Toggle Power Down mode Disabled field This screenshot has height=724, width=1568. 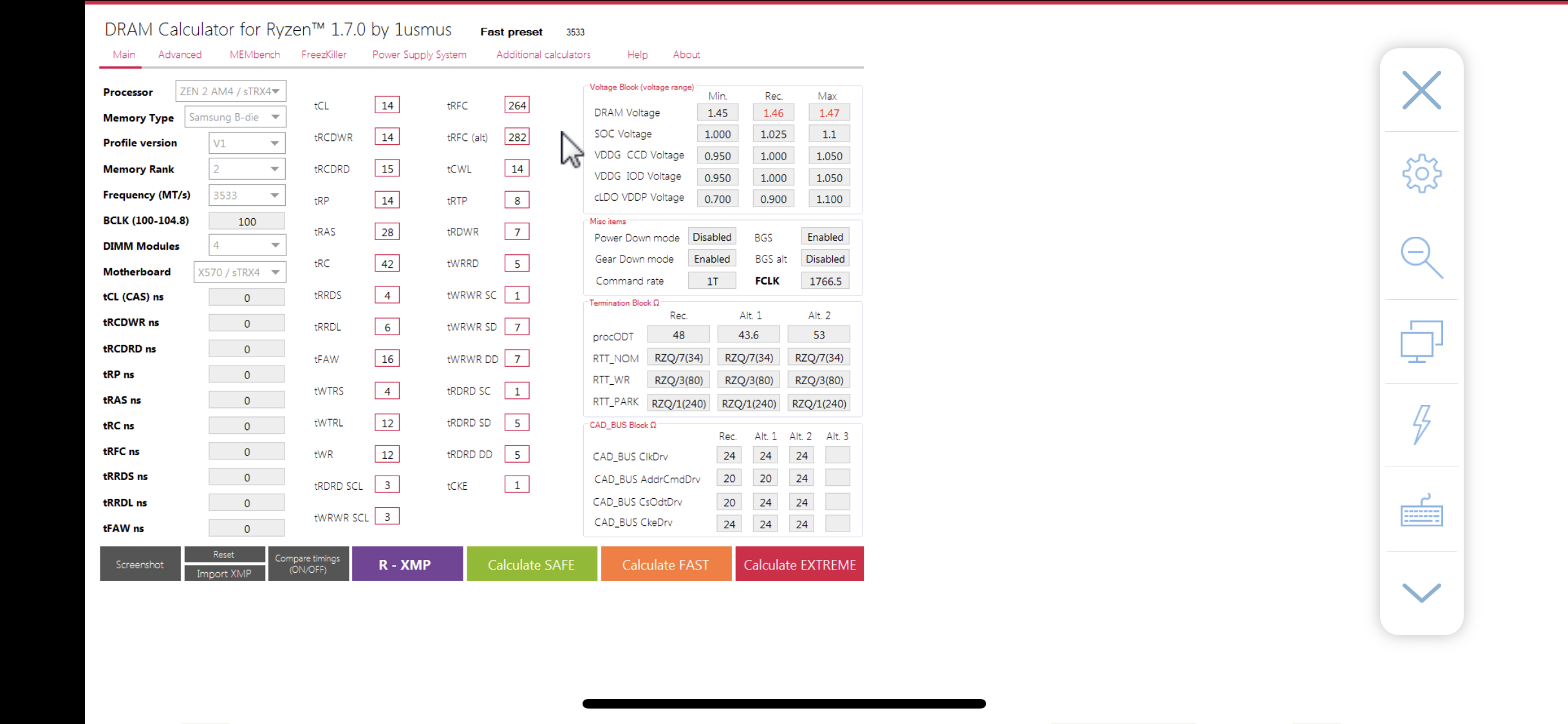point(711,237)
